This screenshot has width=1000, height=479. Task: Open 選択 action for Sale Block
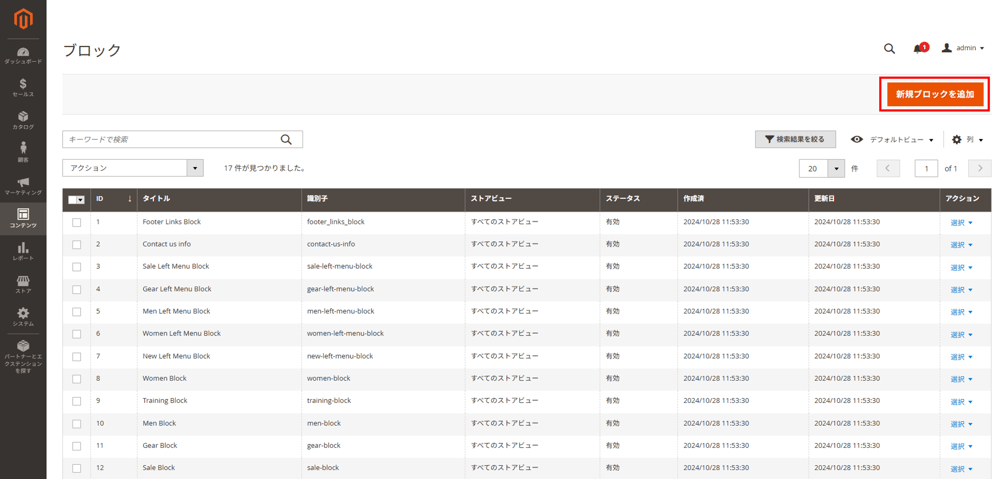[x=961, y=469]
